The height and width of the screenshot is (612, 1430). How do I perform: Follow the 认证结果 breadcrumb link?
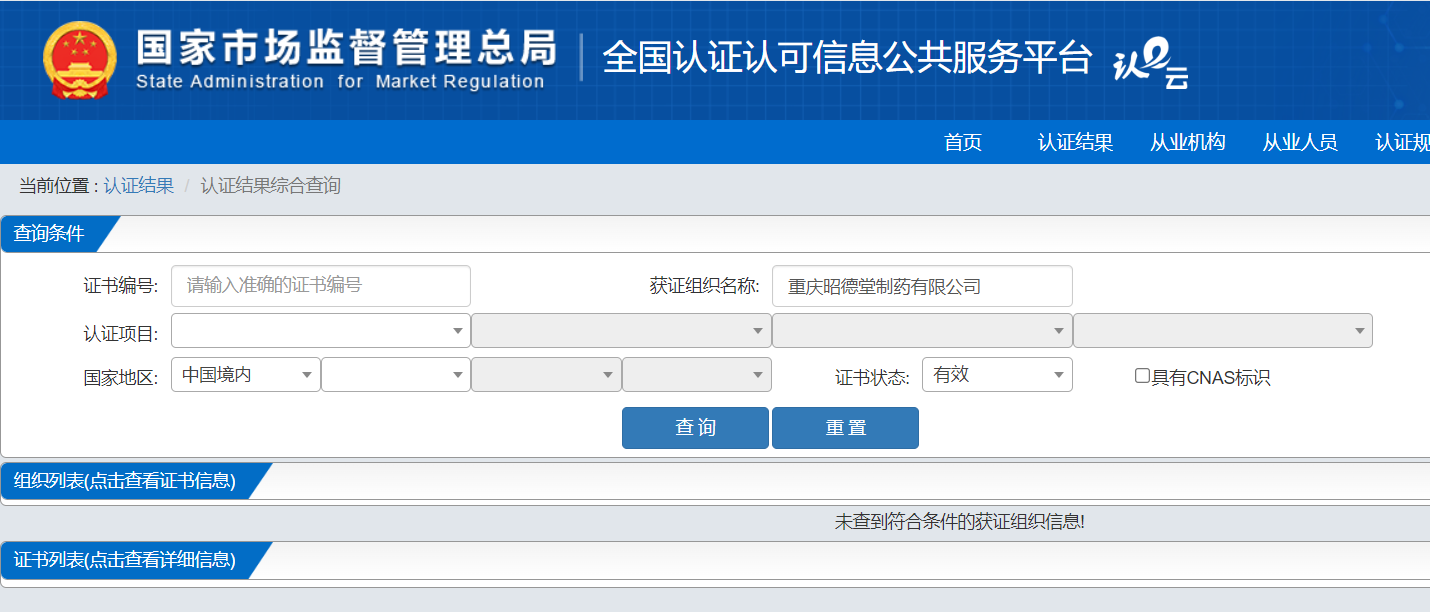click(139, 186)
